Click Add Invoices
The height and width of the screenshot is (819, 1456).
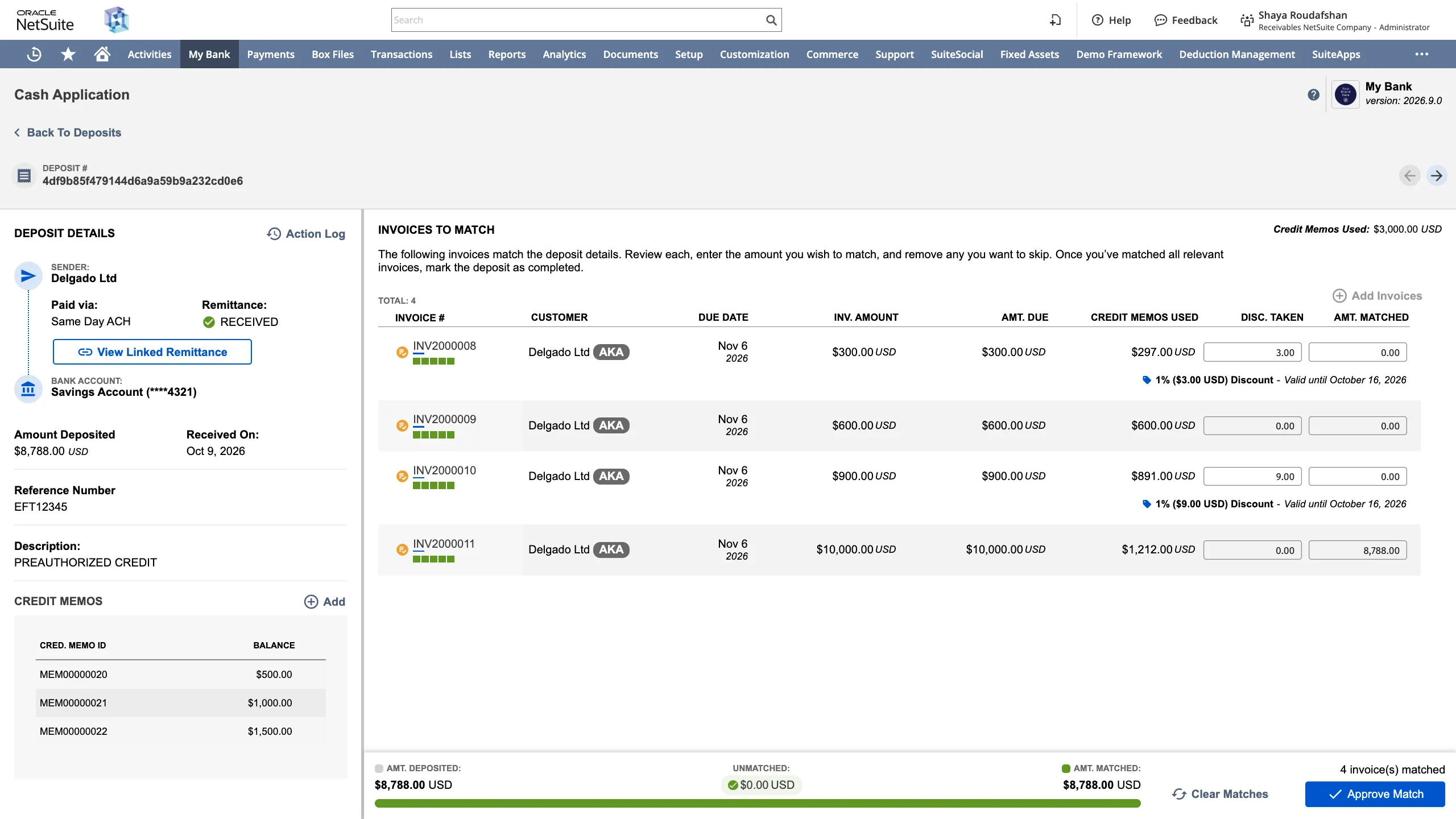point(1377,296)
